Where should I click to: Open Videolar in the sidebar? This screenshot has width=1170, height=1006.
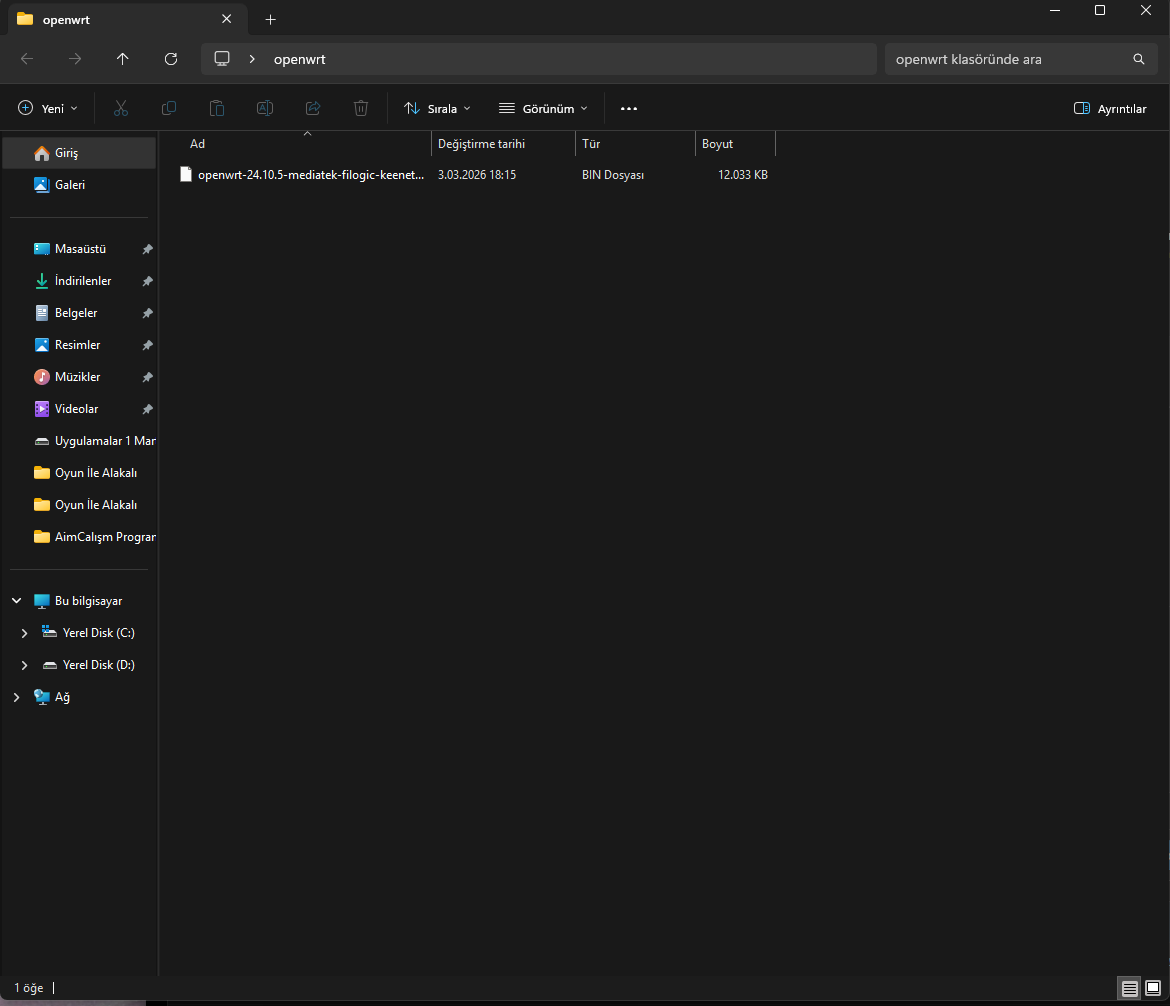click(x=79, y=409)
